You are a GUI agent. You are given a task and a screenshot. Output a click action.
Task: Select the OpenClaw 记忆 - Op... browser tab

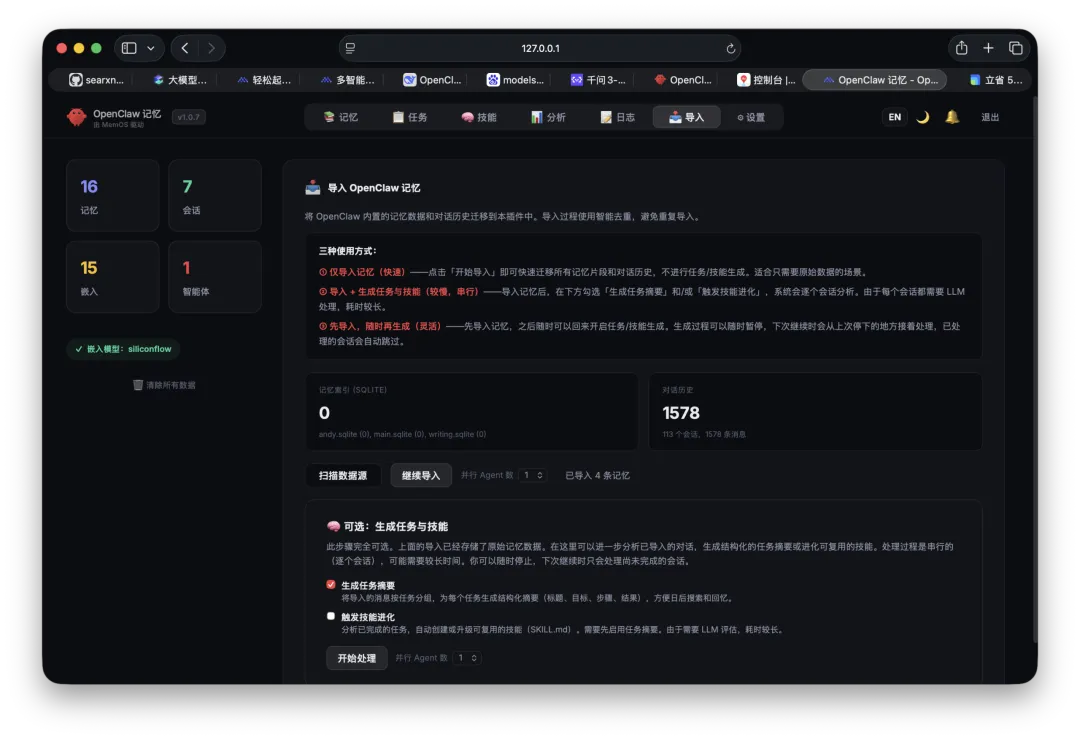875,80
